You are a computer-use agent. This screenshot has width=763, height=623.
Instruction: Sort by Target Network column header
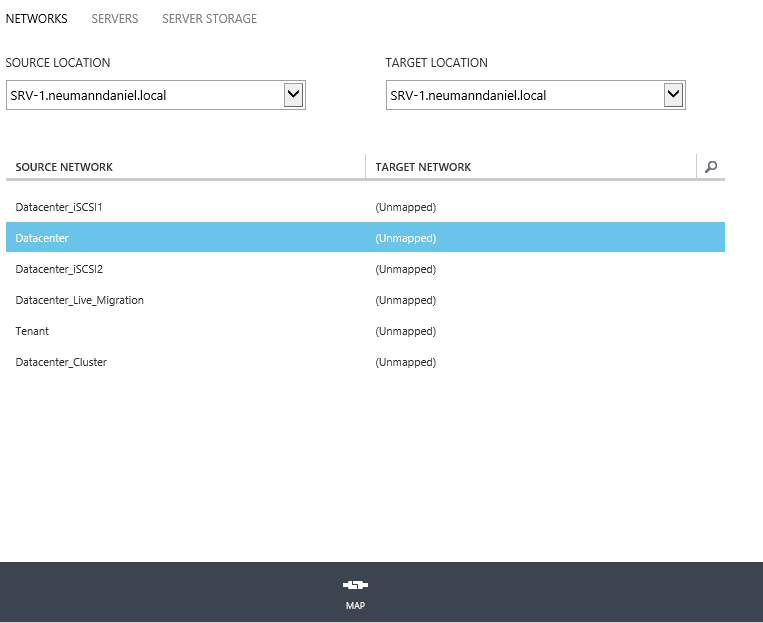point(423,167)
